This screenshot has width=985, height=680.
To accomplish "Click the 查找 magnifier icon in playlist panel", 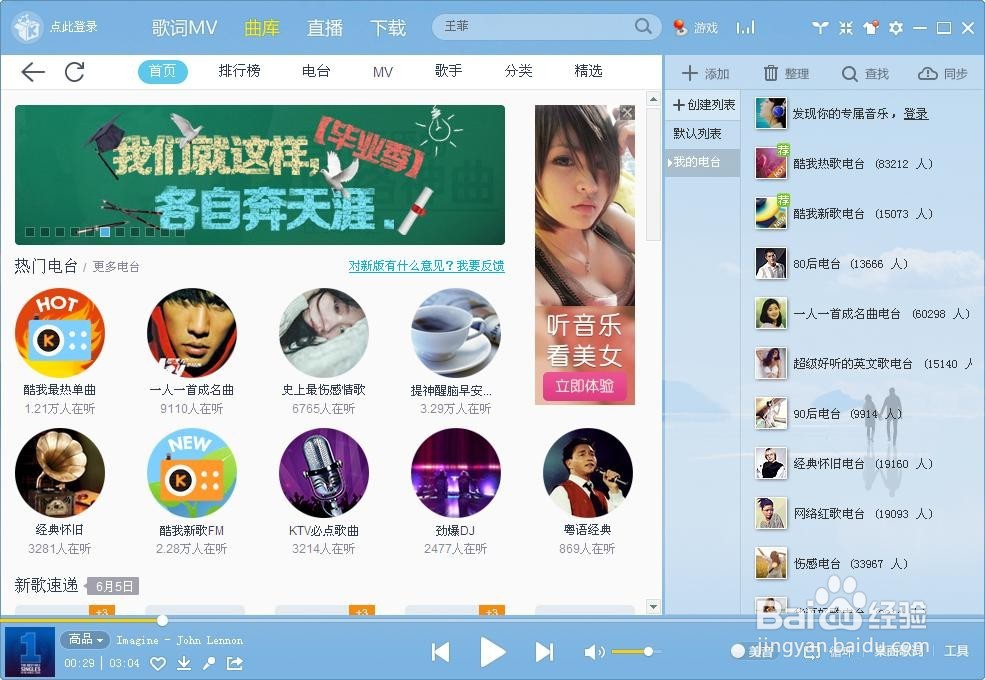I will (849, 74).
